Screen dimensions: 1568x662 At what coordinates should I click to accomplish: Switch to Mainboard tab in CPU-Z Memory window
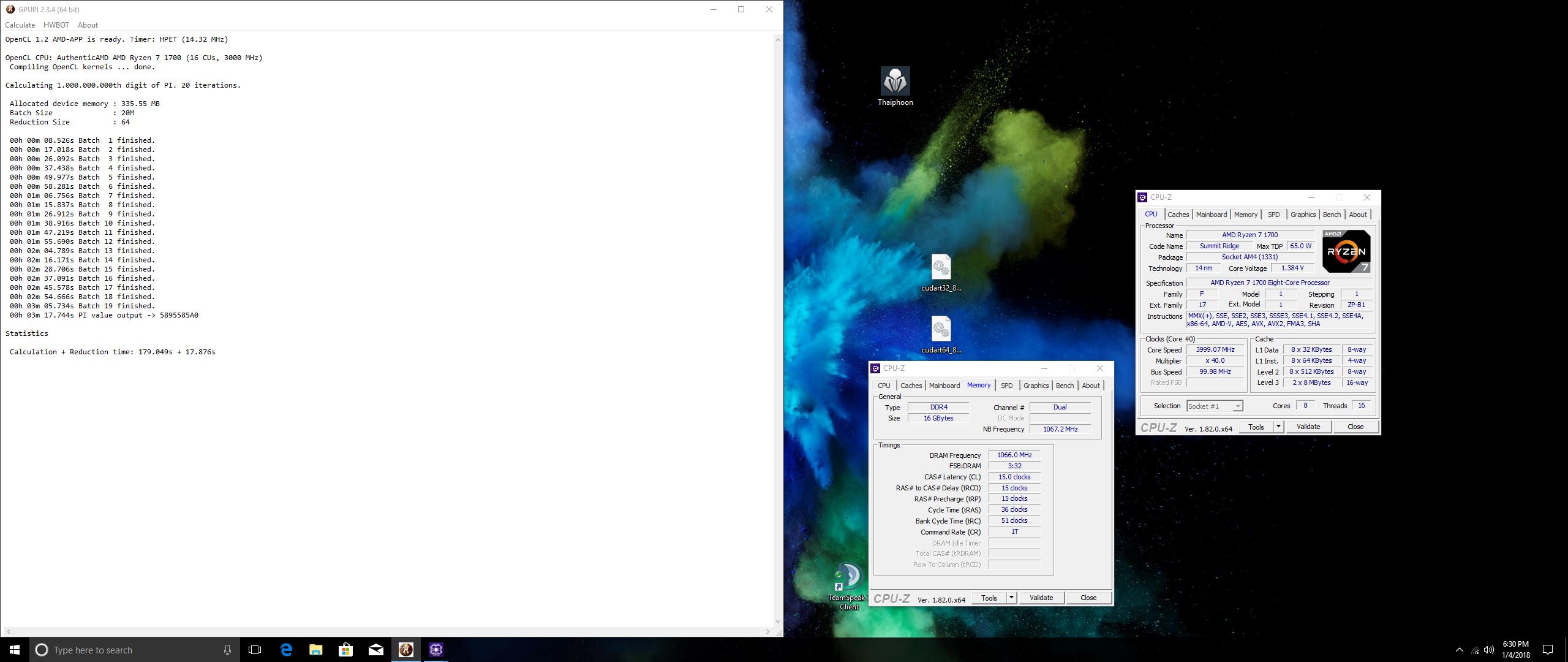944,386
